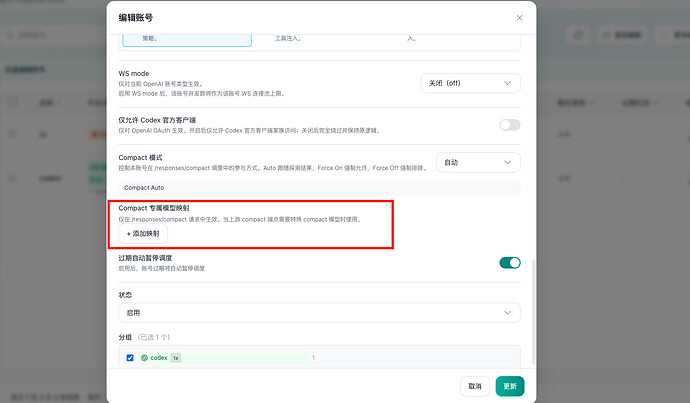Click the Compact 模式 label
The width and height of the screenshot is (690, 403).
point(140,158)
